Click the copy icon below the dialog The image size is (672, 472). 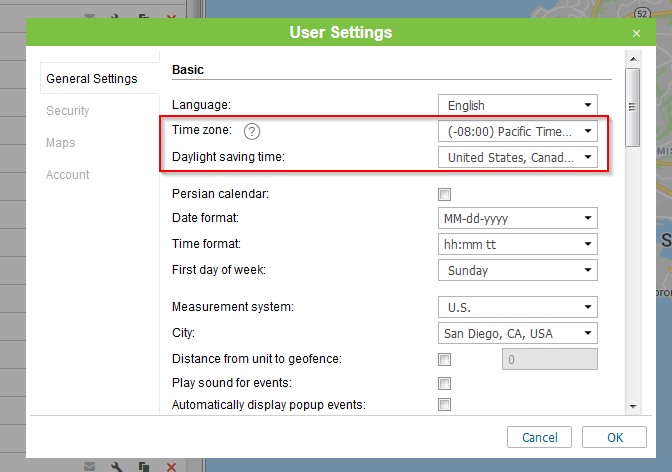144,466
